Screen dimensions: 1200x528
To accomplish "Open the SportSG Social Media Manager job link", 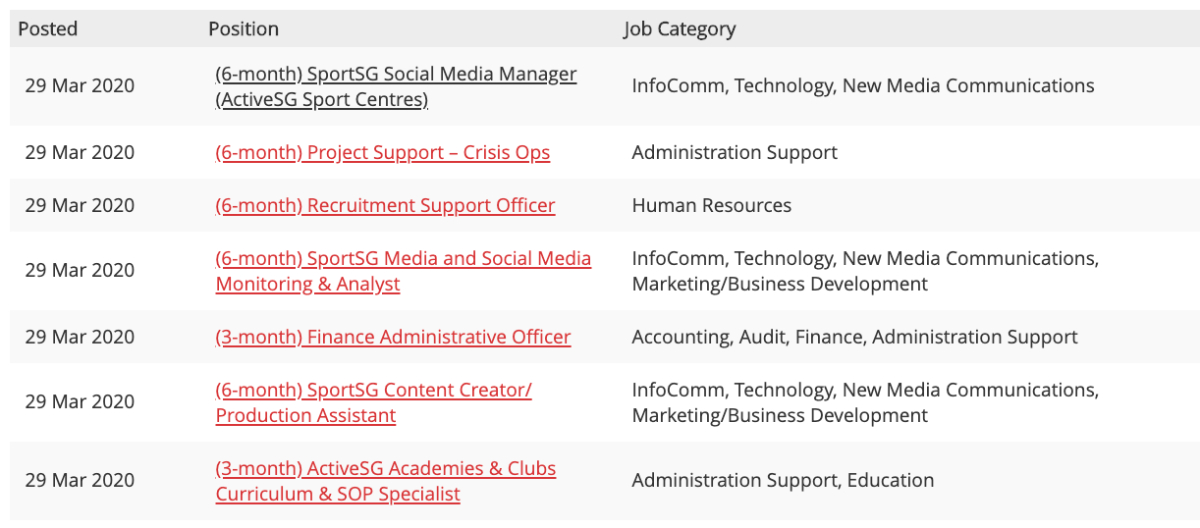I will click(x=395, y=75).
